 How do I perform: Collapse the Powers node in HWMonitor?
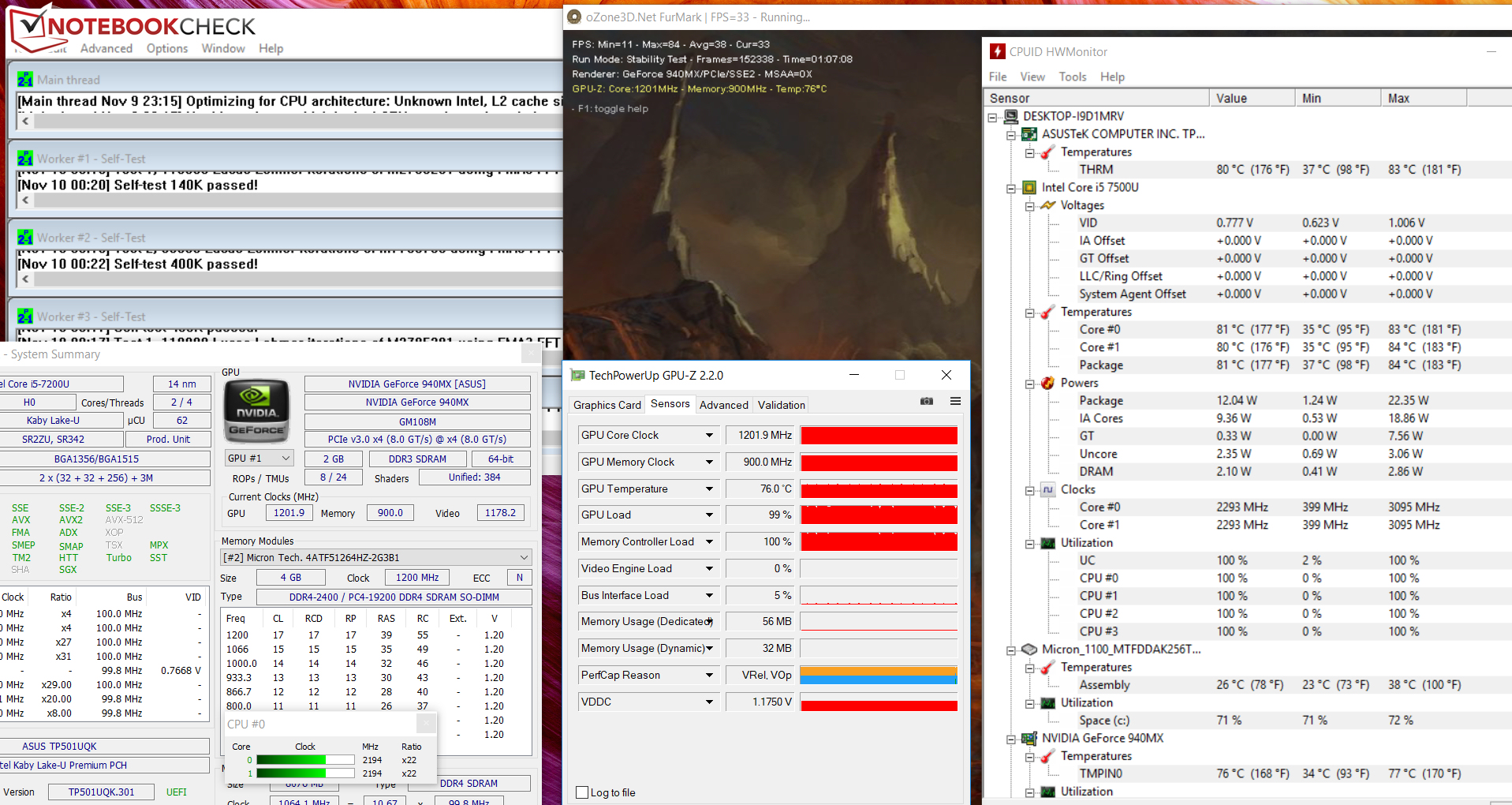(1029, 384)
